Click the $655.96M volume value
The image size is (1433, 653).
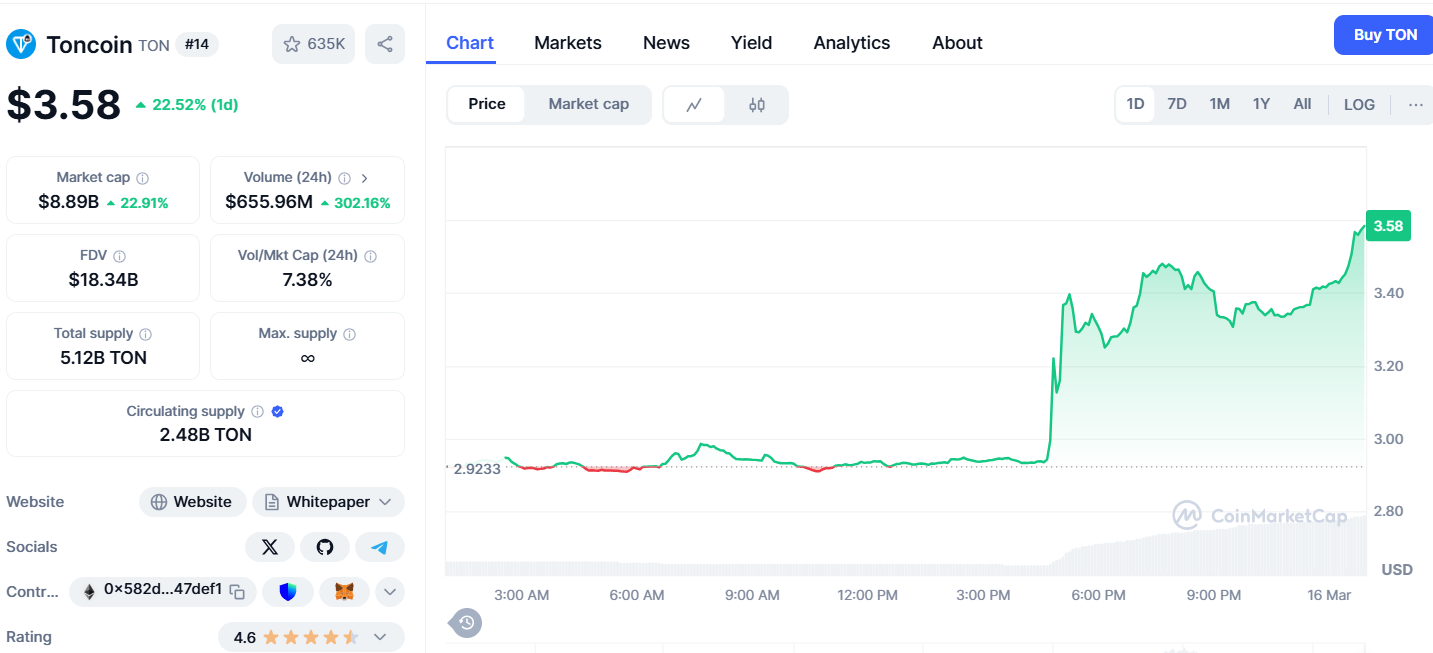click(269, 202)
